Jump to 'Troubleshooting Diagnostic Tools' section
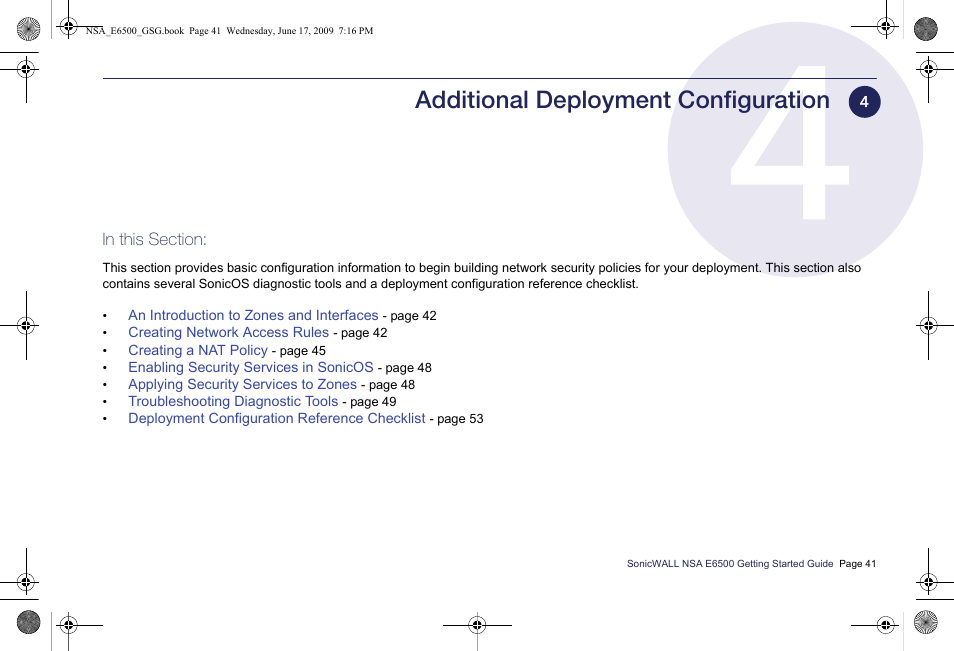This screenshot has width=954, height=651. [233, 402]
